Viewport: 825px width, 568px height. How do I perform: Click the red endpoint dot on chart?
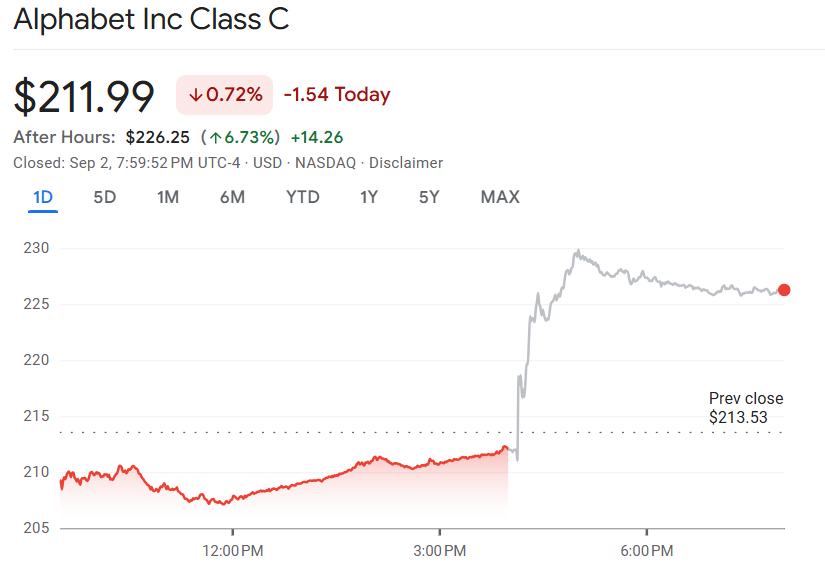(x=784, y=290)
